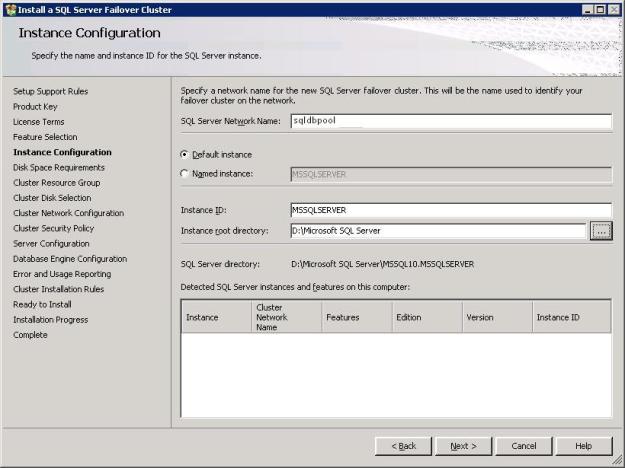Click the Cluster Network Name column header
Viewport: 625px width, 468px height.
pos(285,317)
